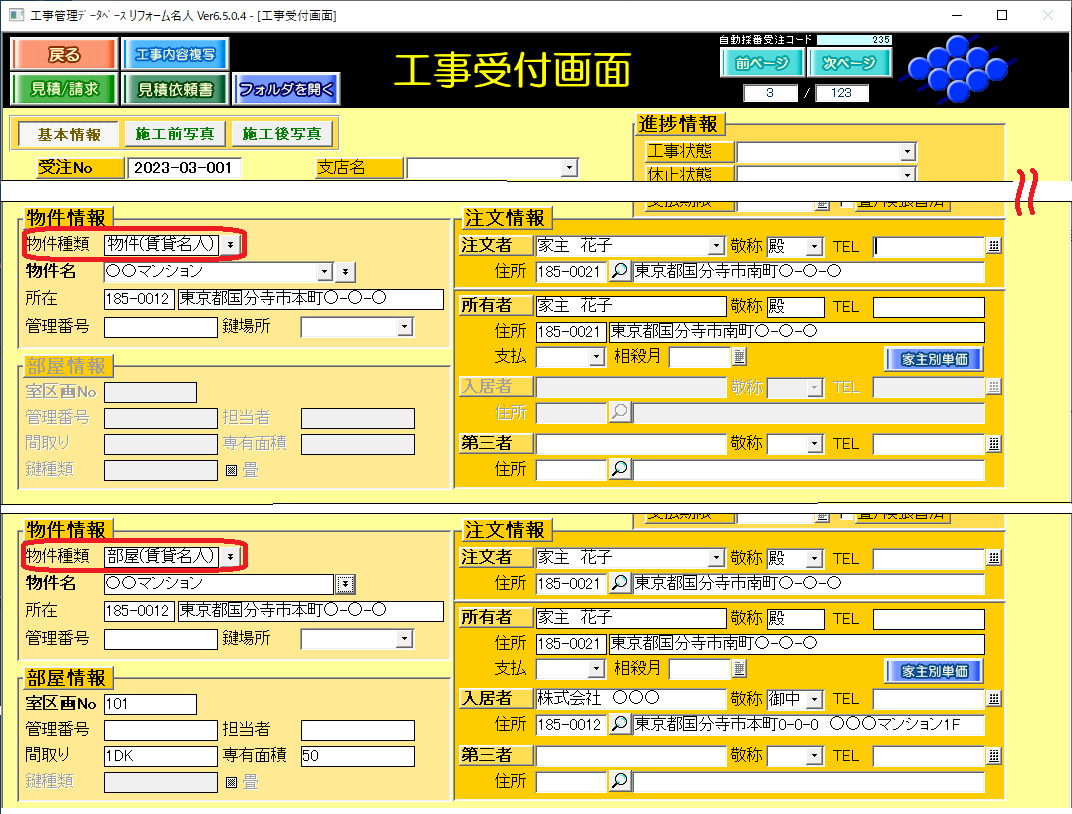
Task: Click the 第三者 TEL list icon in the 部屋(賃貸名人) form
Action: [993, 755]
